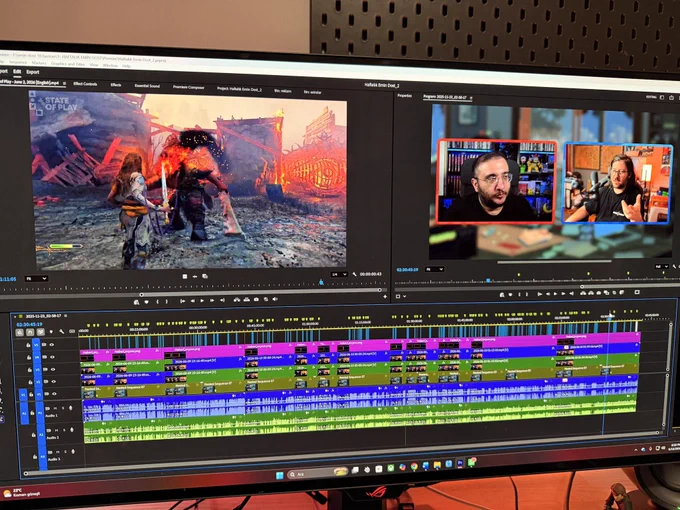The image size is (680, 510).
Task: Open Source monitor zoom level Fit dropdown
Action: [36, 278]
